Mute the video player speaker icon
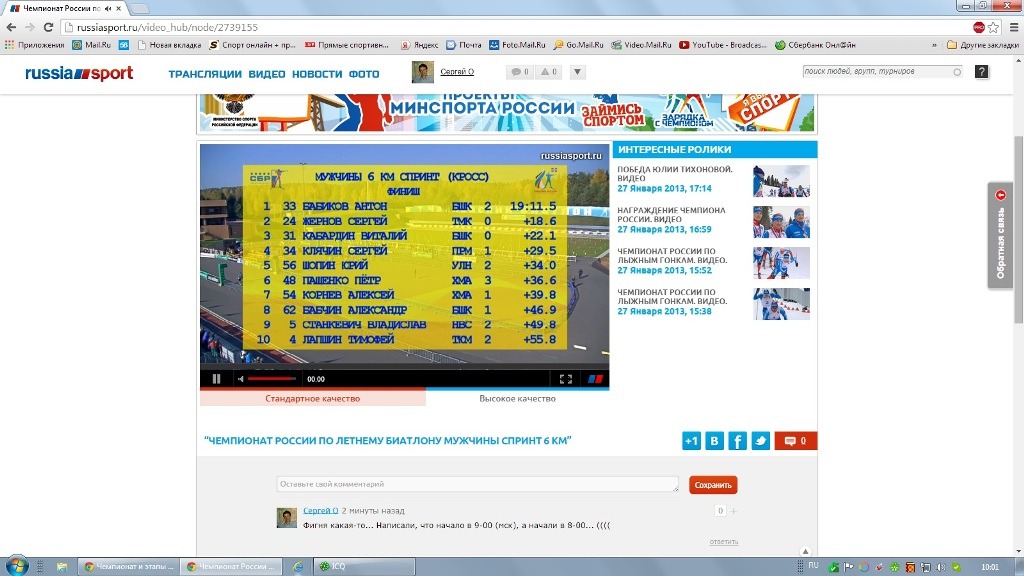Image resolution: width=1024 pixels, height=576 pixels. pyautogui.click(x=240, y=379)
